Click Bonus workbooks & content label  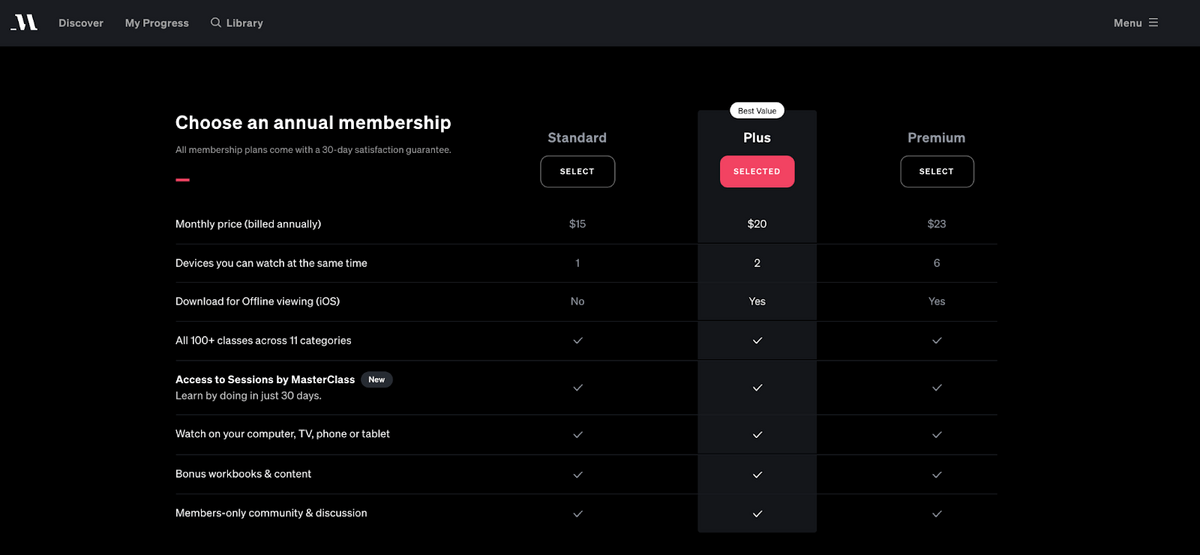[243, 474]
